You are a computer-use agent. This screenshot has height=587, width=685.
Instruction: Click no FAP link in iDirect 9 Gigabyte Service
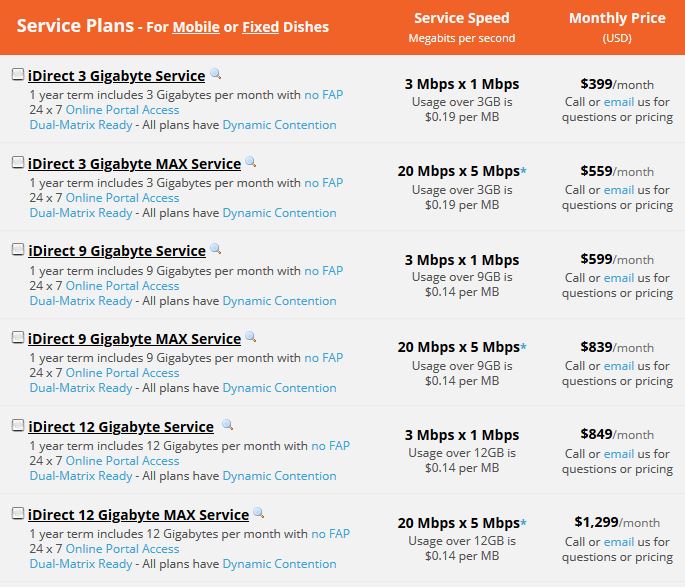pyautogui.click(x=324, y=271)
